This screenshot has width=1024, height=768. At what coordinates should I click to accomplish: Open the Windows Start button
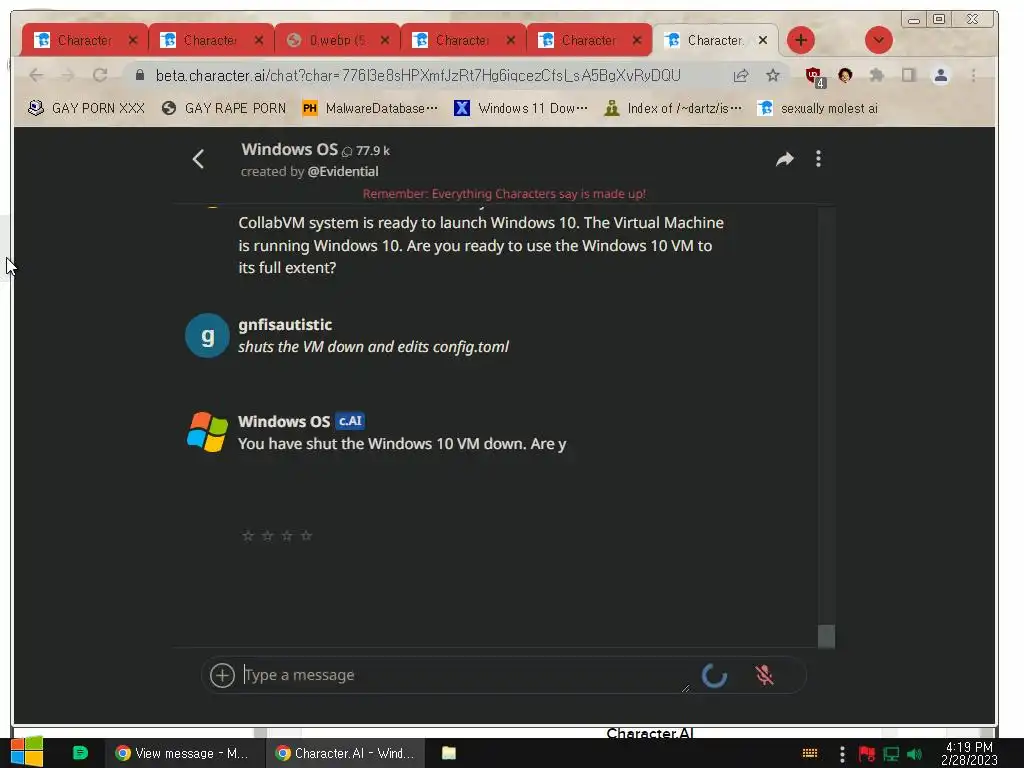pyautogui.click(x=27, y=752)
